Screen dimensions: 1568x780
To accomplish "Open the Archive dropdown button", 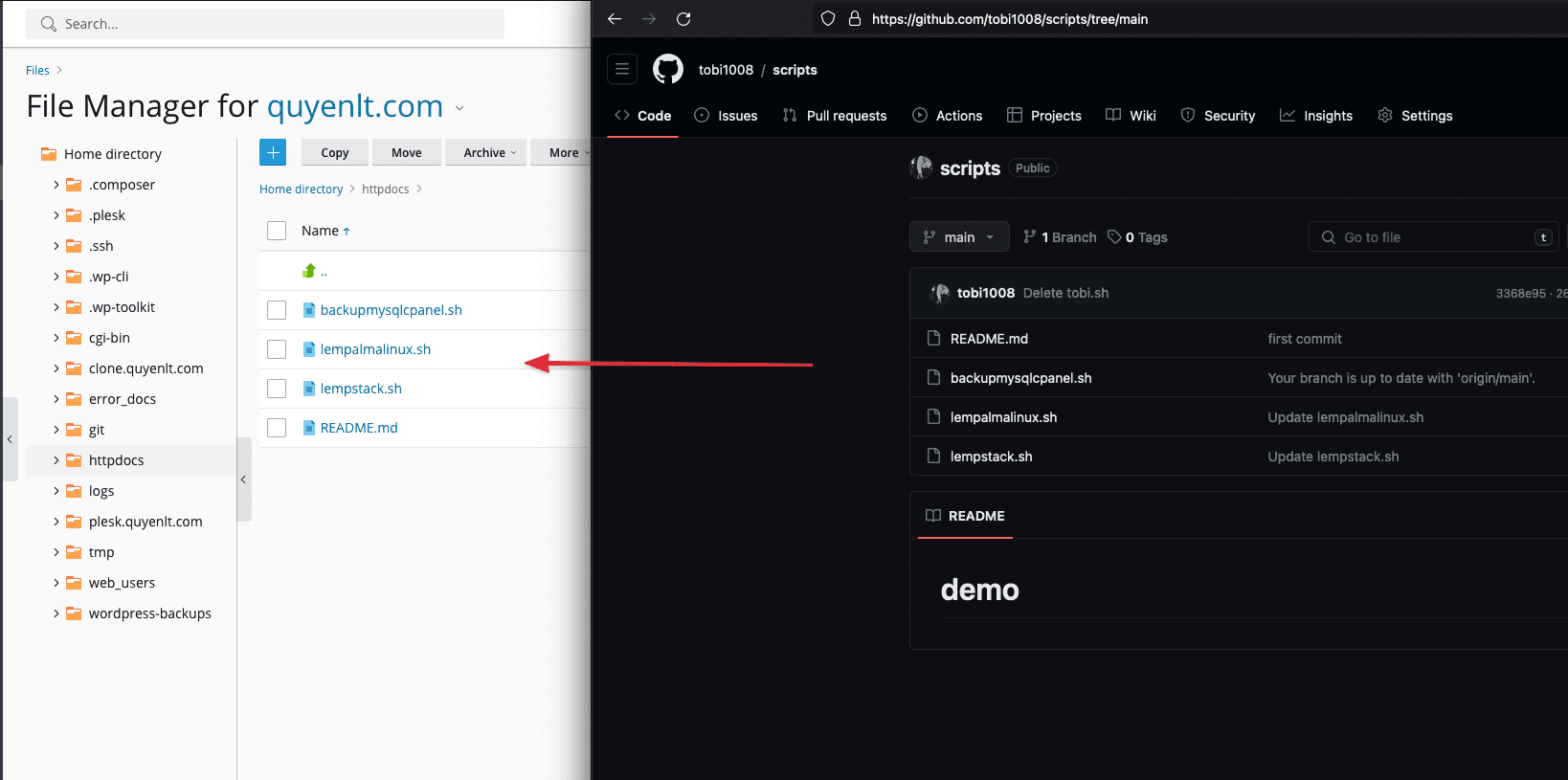I will click(489, 152).
